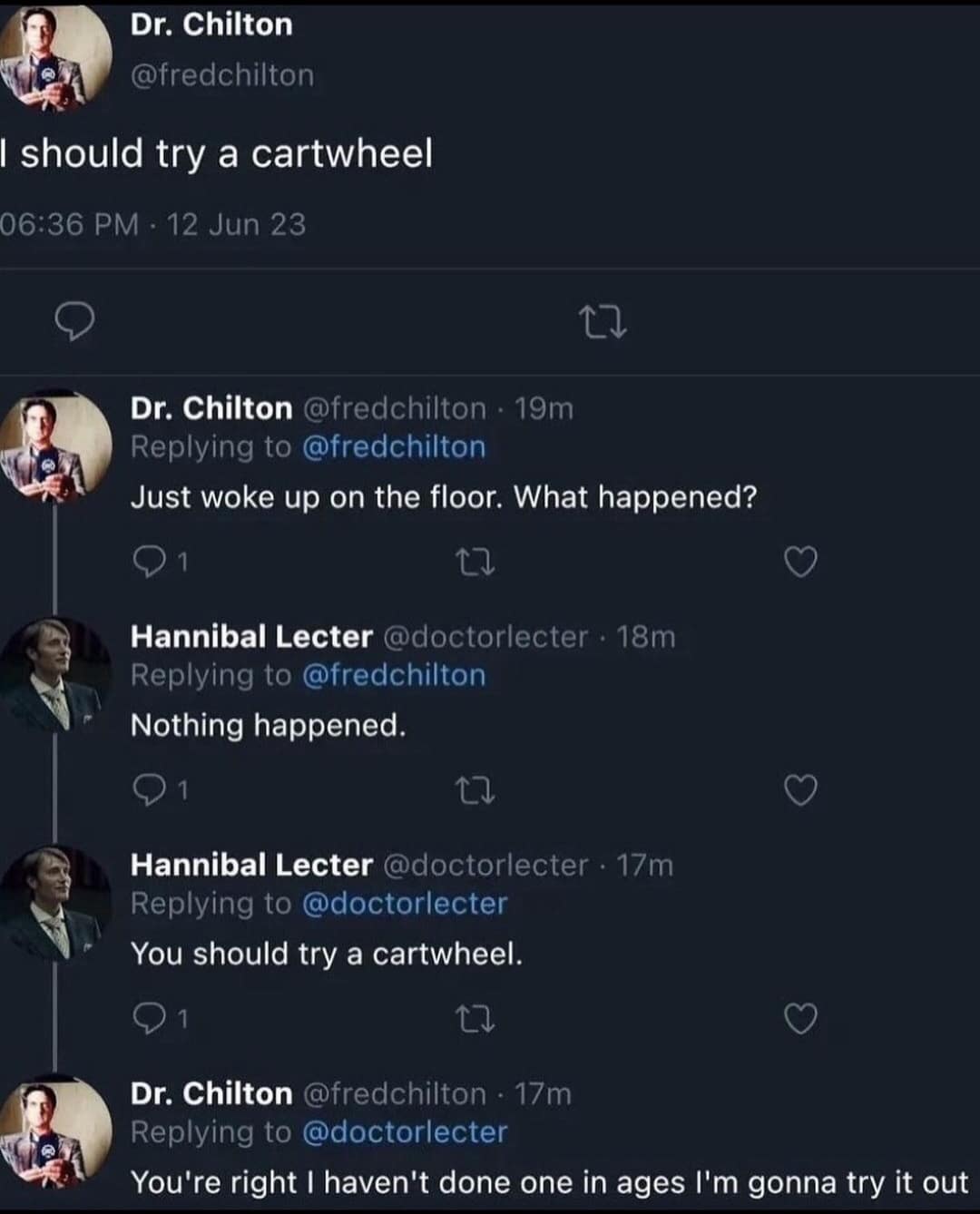Click Hannibal Lecter's name on the 18m reply

tap(251, 637)
